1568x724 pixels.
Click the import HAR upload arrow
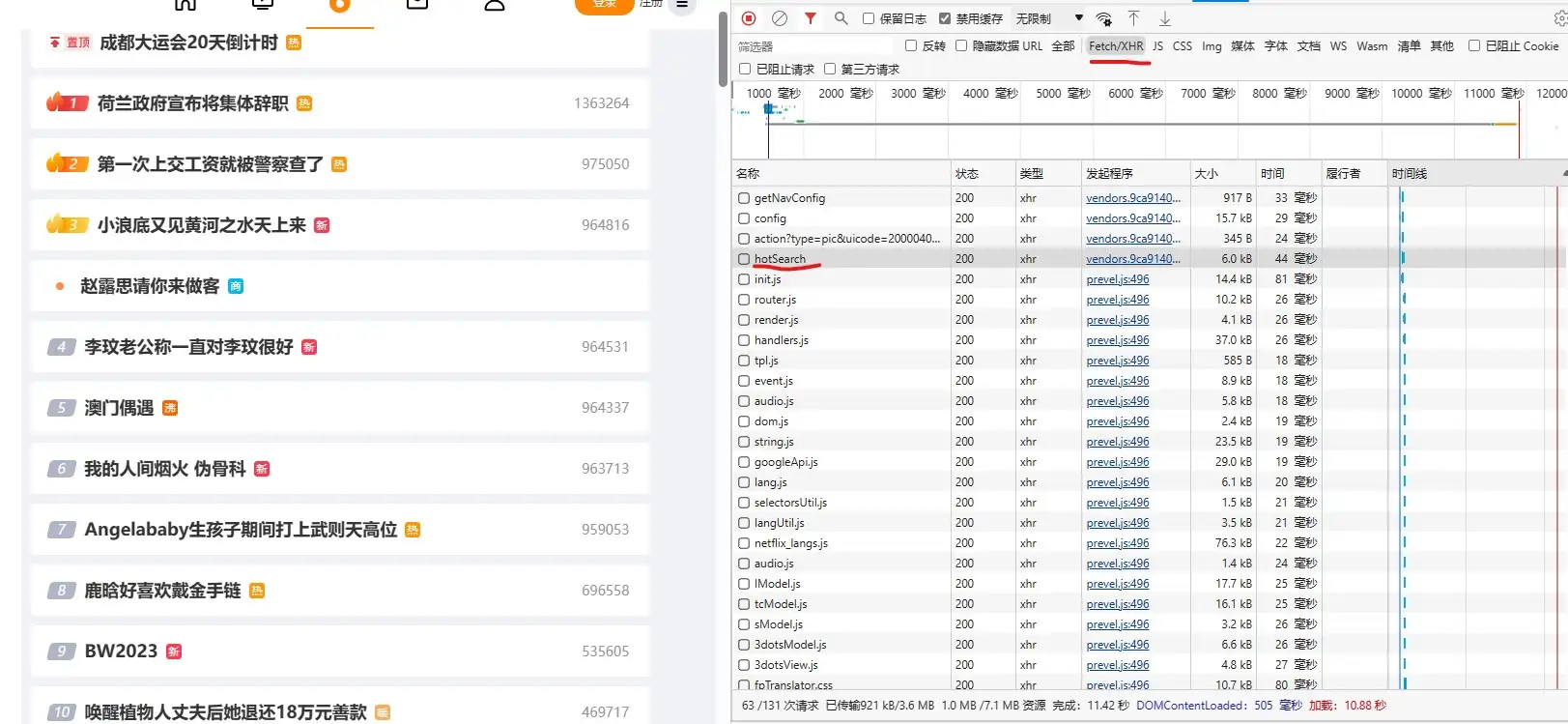tap(1134, 18)
